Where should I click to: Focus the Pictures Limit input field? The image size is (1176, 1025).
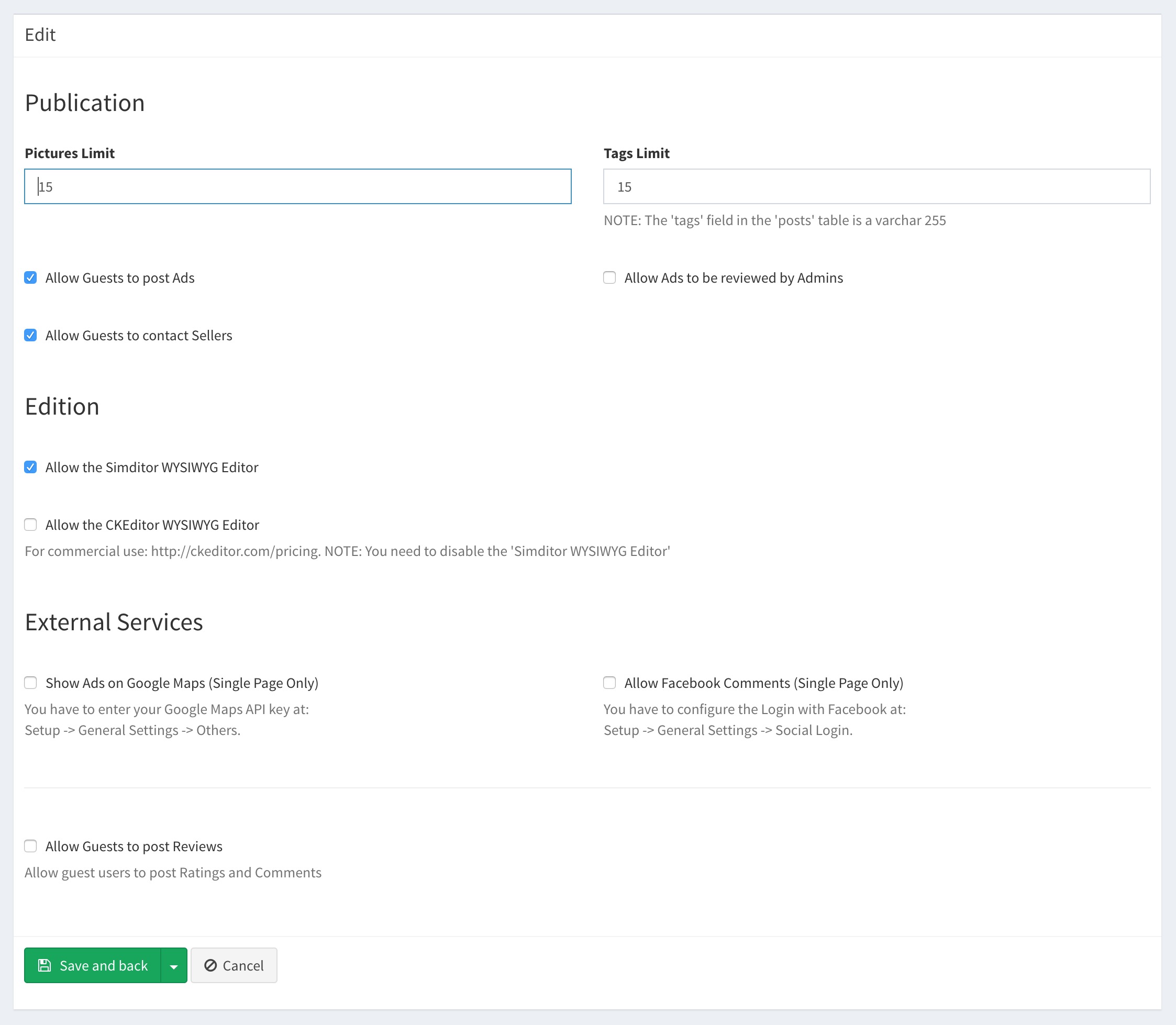297,186
